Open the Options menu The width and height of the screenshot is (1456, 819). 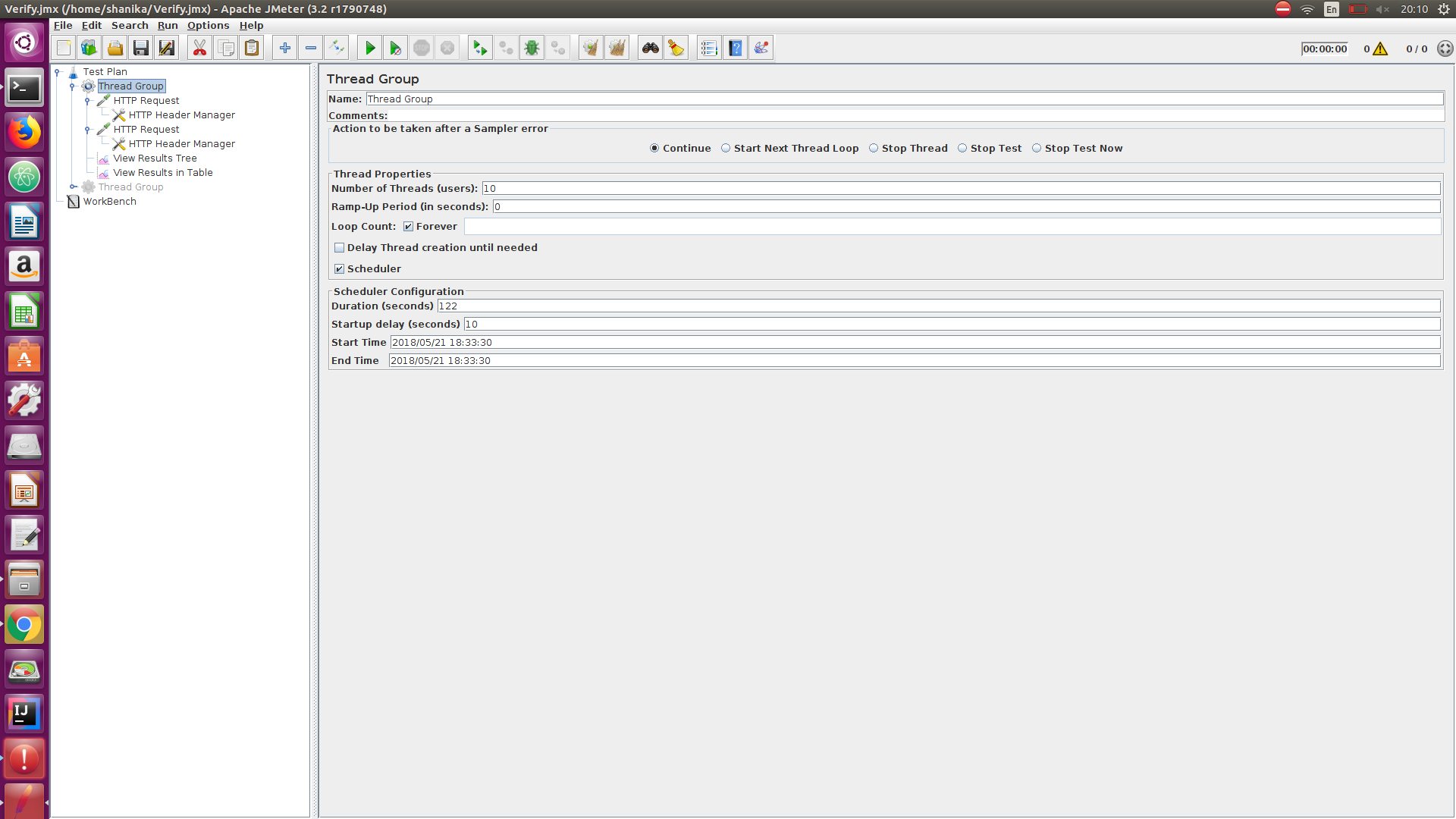click(208, 26)
